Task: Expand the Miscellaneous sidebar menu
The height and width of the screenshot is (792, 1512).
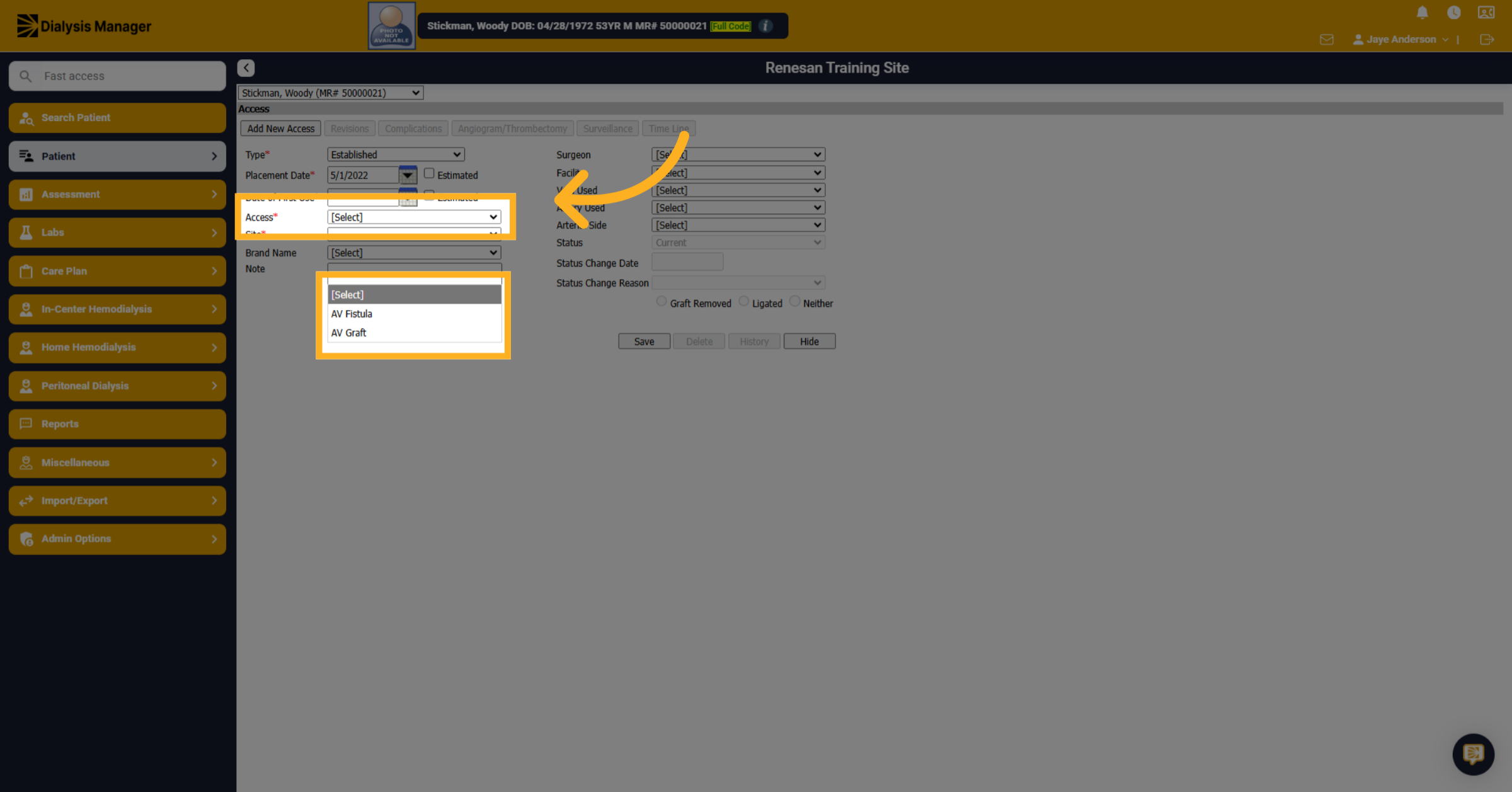Action: pyautogui.click(x=117, y=462)
